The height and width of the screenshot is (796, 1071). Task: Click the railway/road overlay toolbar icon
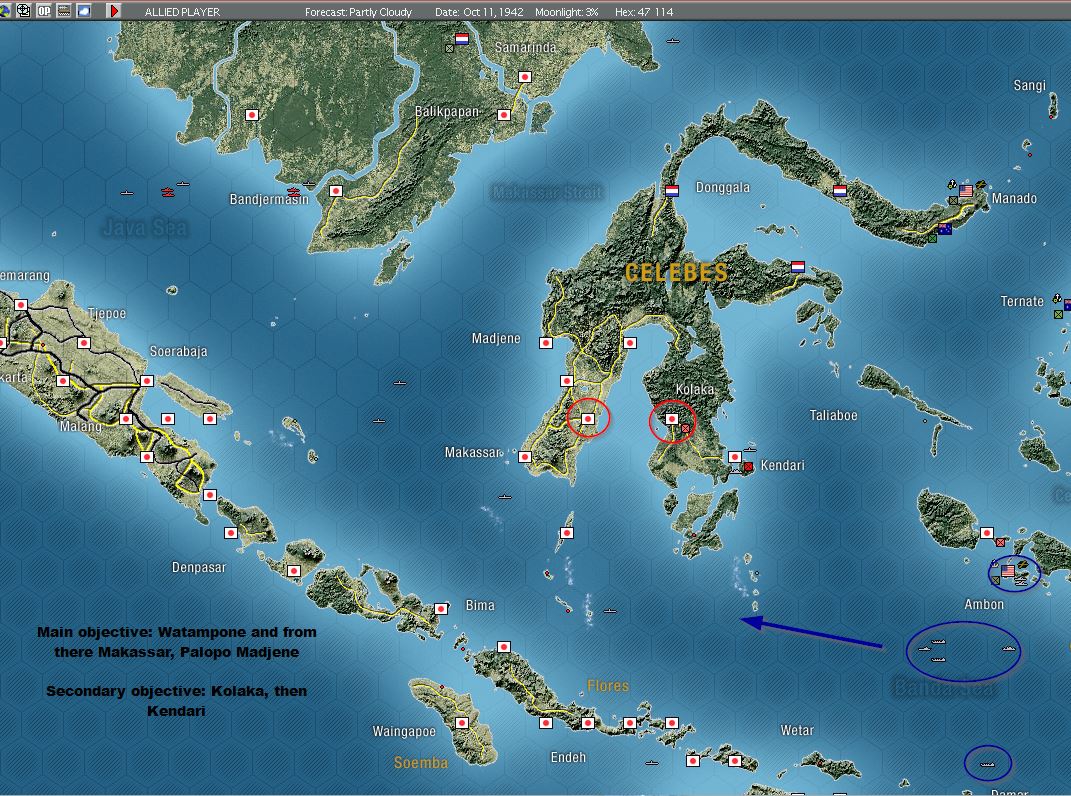pyautogui.click(x=64, y=10)
